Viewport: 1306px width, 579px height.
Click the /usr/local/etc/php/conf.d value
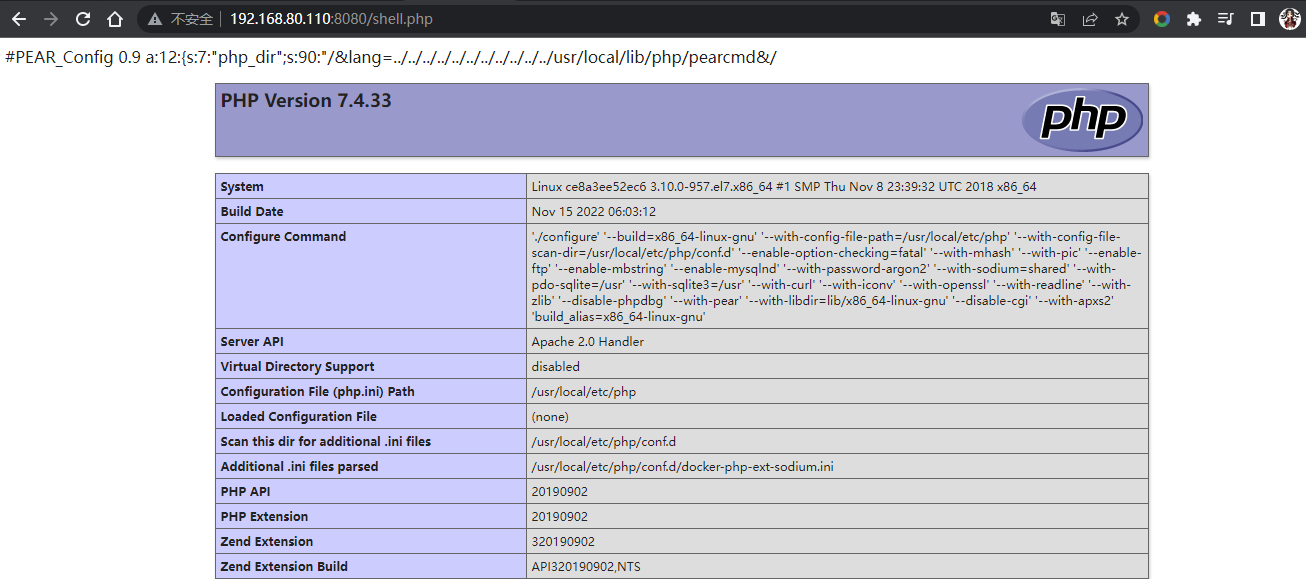604,442
